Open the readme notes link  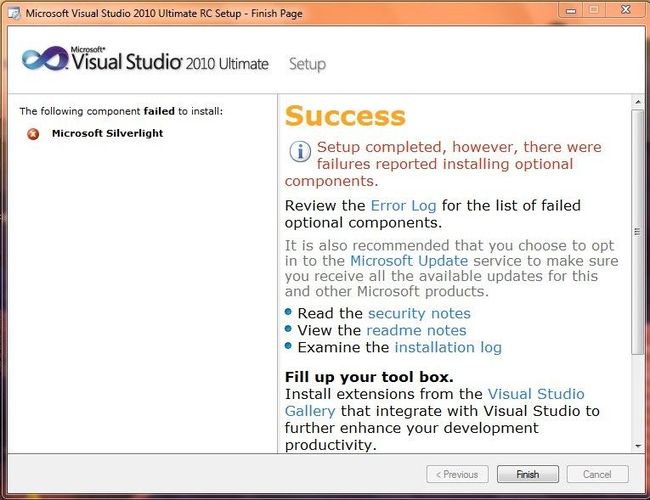click(x=416, y=330)
